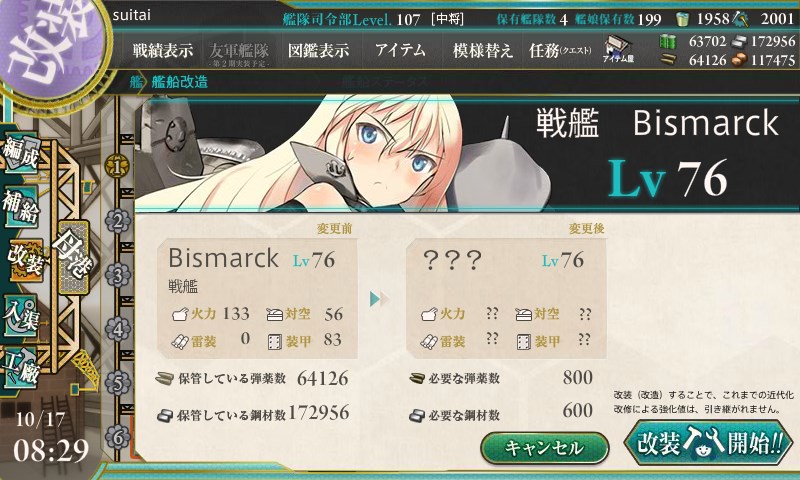Open the アイテム屋 item shop icon
The height and width of the screenshot is (480, 800).
(x=618, y=49)
